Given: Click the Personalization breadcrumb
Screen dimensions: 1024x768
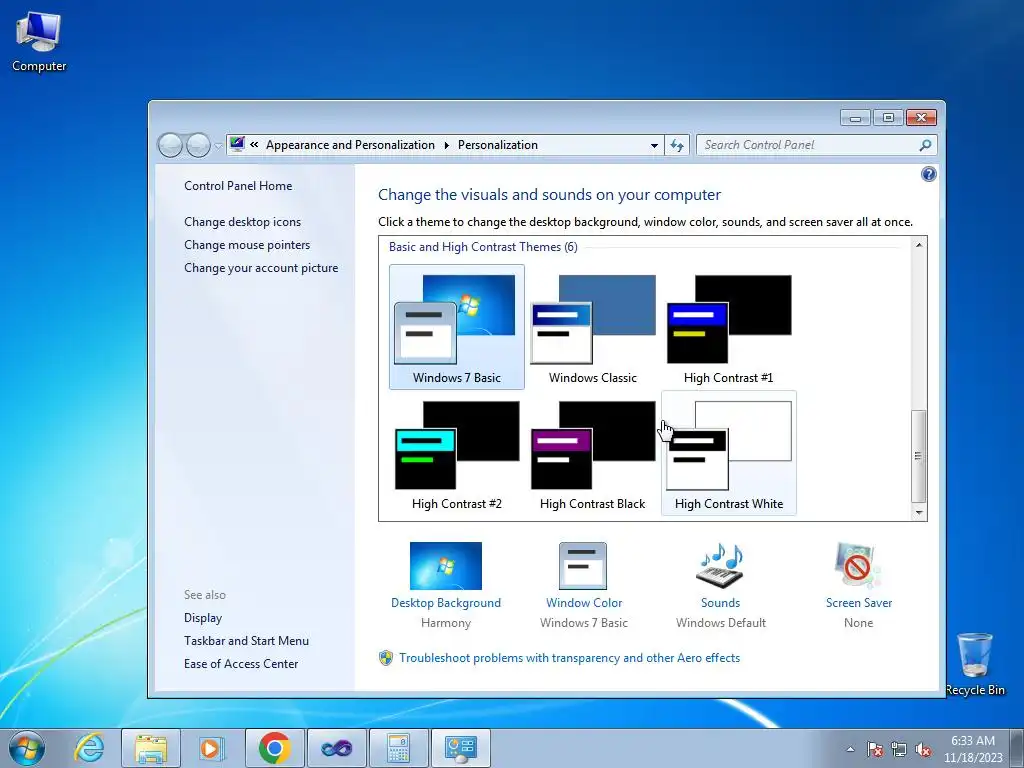Looking at the screenshot, I should click(x=498, y=145).
